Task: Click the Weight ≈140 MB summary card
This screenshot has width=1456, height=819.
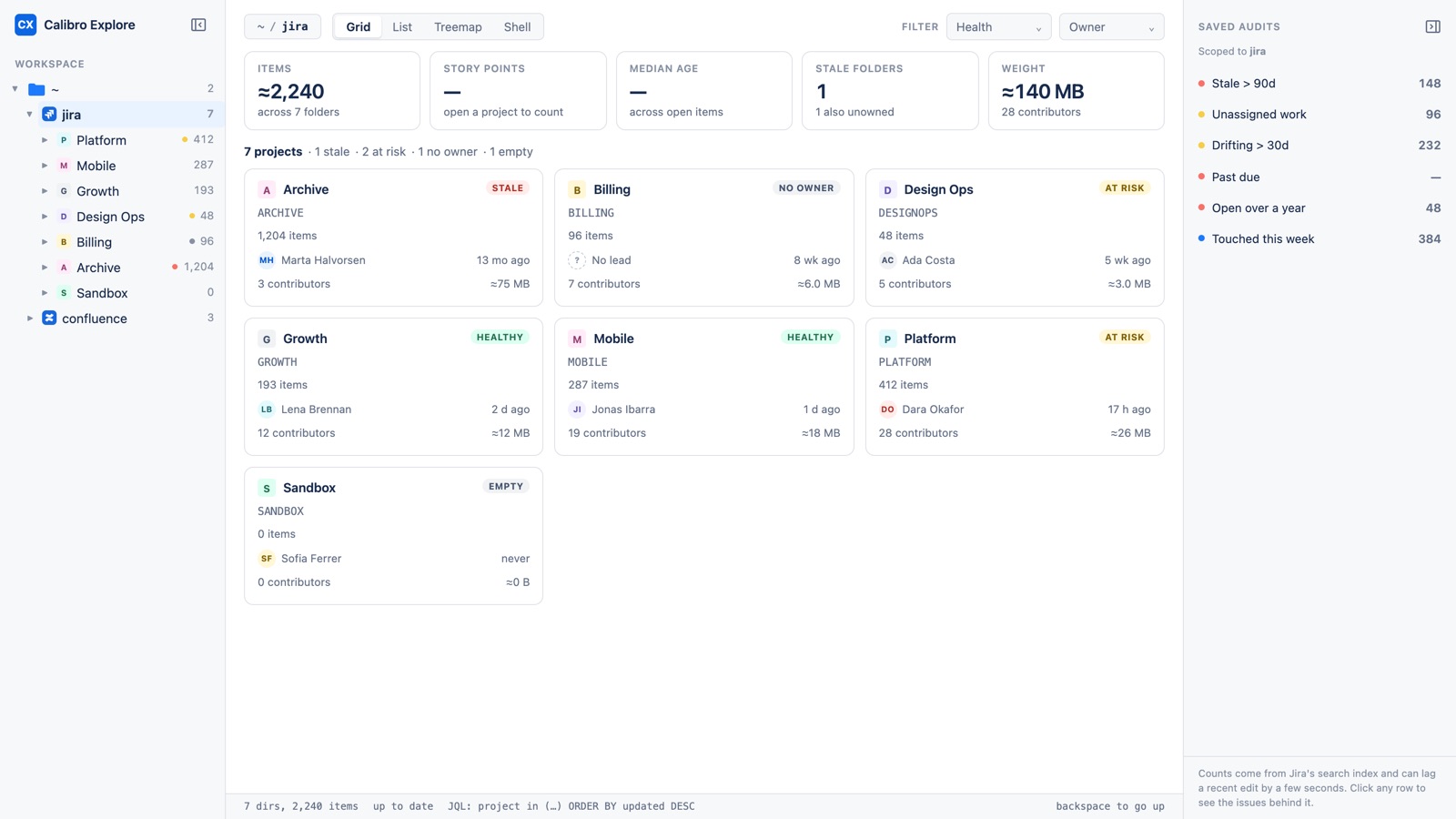Action: click(1077, 91)
